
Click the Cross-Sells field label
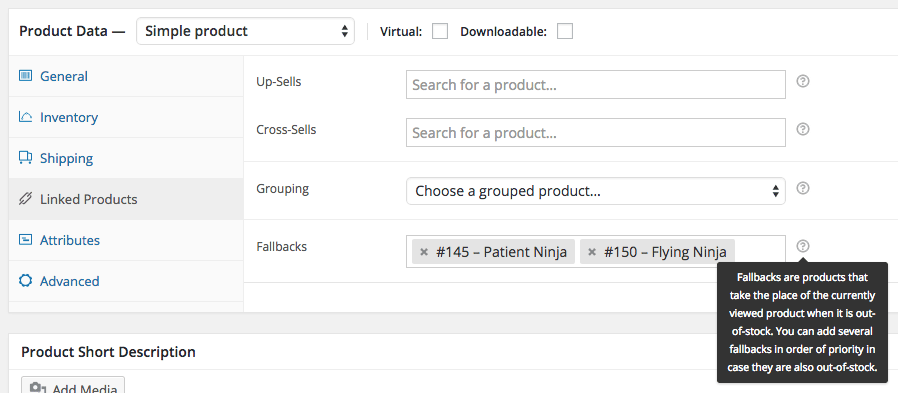pyautogui.click(x=286, y=129)
